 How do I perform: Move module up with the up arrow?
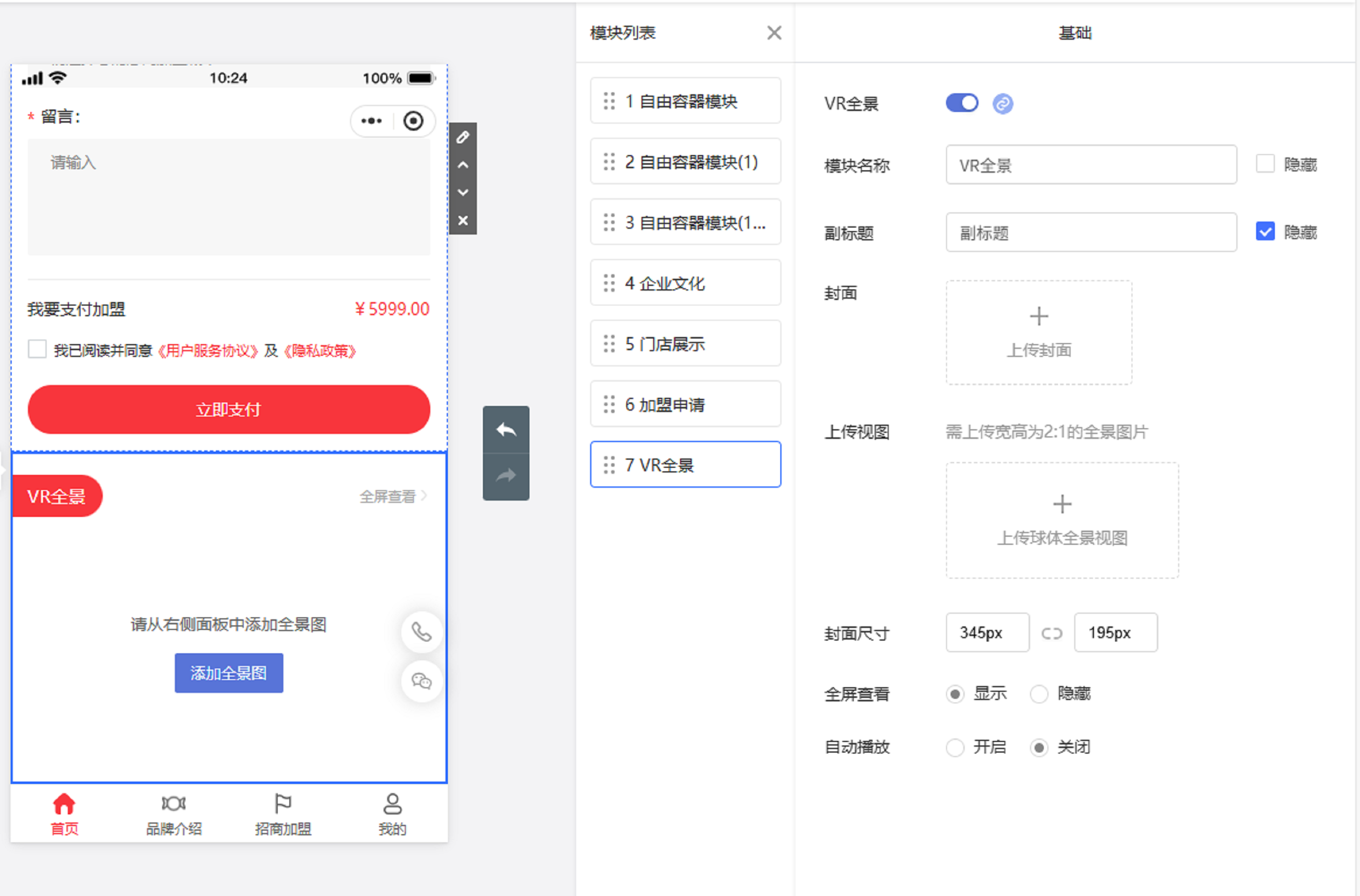[x=463, y=165]
